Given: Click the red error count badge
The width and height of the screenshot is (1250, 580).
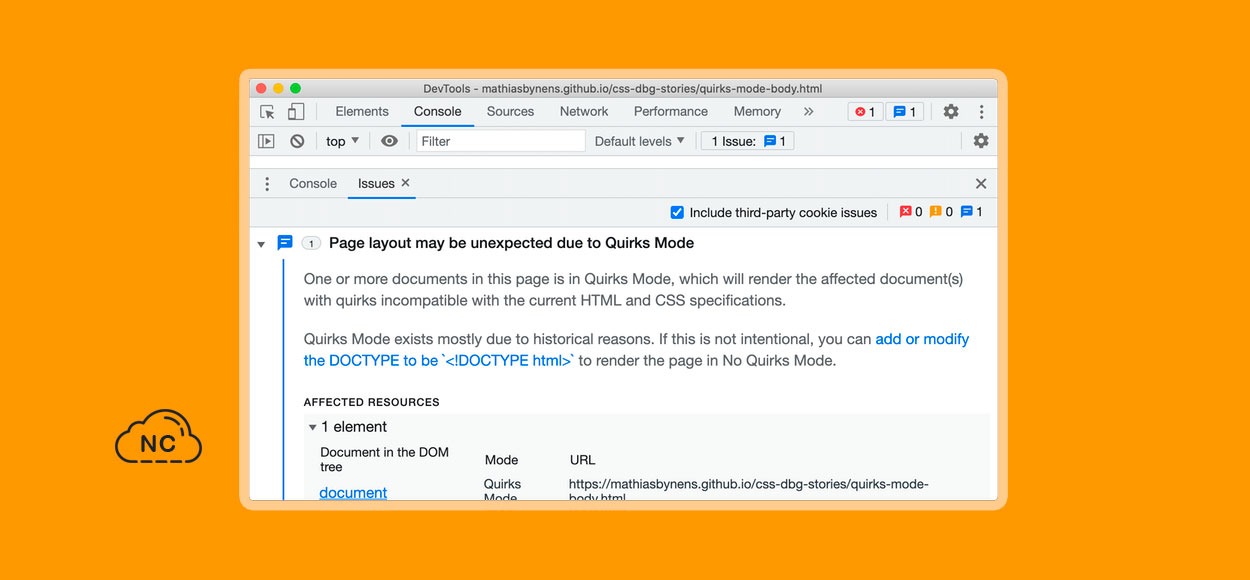Looking at the screenshot, I should click(x=865, y=112).
